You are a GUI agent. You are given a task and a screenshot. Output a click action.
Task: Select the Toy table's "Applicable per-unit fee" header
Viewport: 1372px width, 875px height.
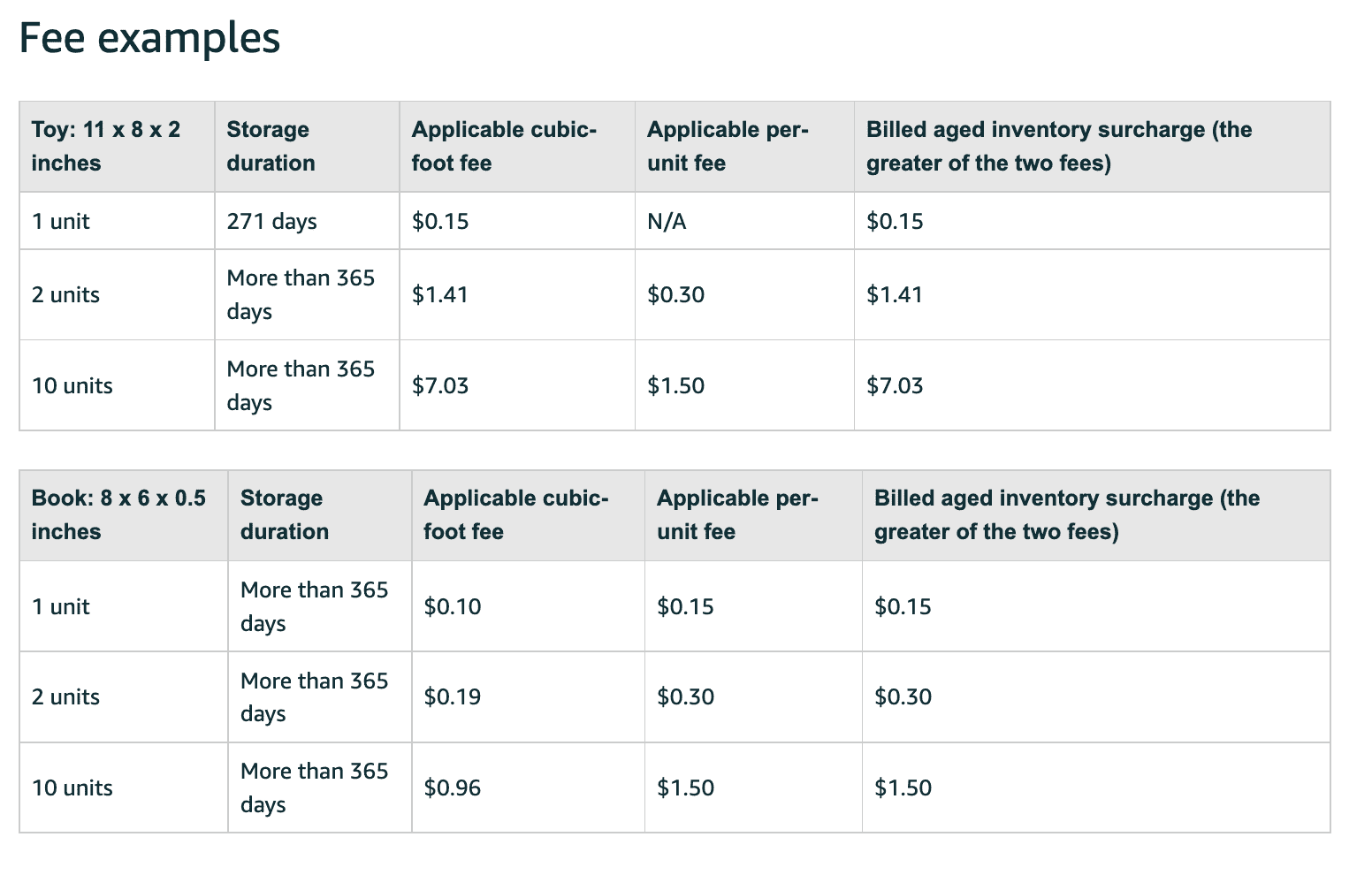pyautogui.click(x=727, y=147)
